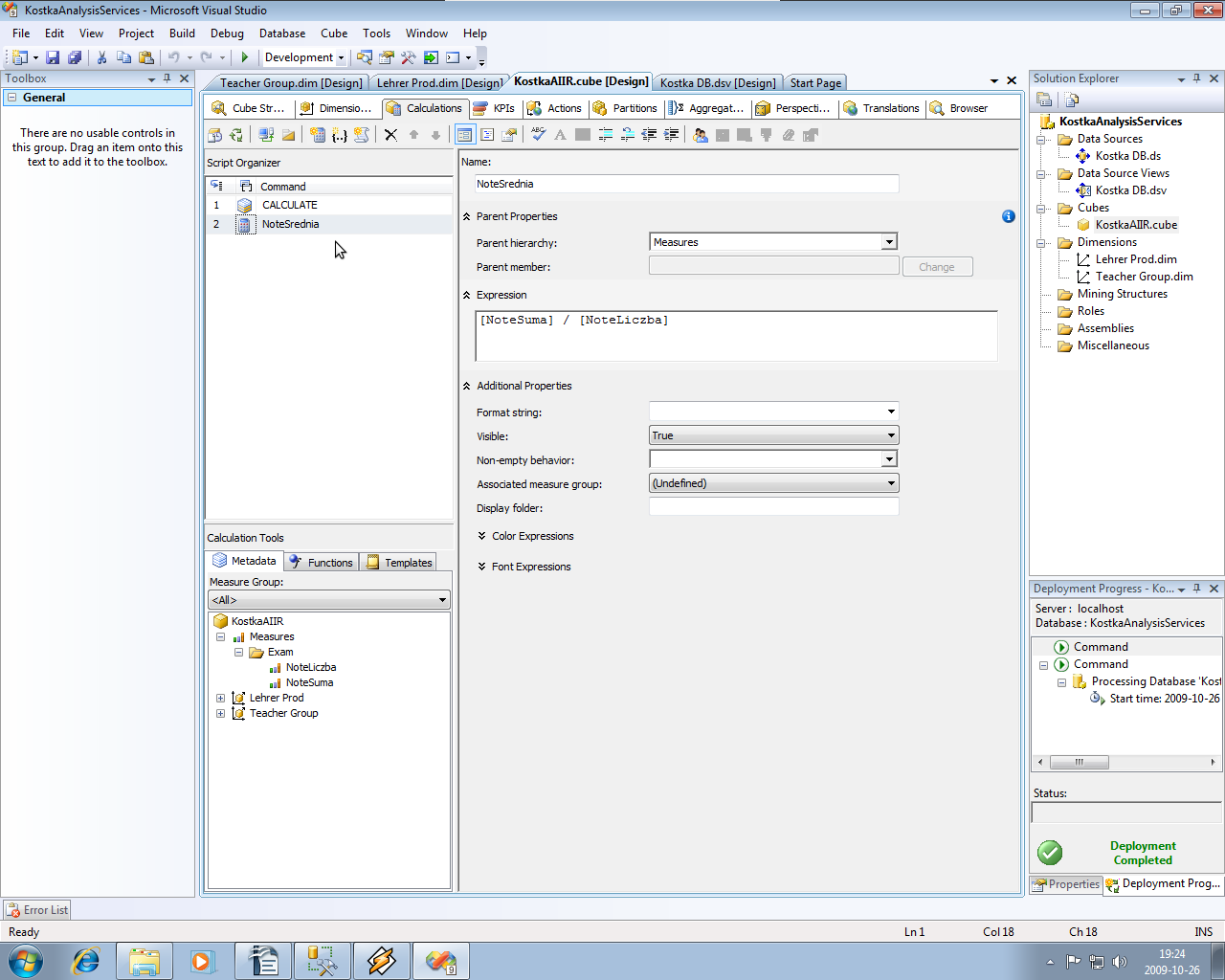
Task: Click the Process cube icon in Calculations toolbar
Action: click(215, 135)
